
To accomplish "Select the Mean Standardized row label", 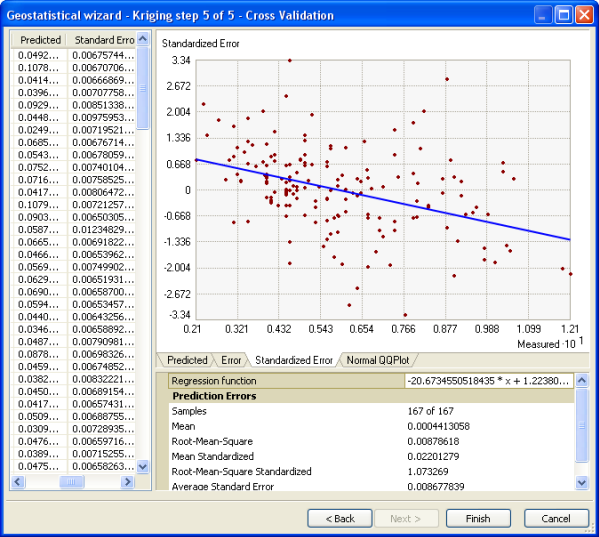I will point(213,456).
